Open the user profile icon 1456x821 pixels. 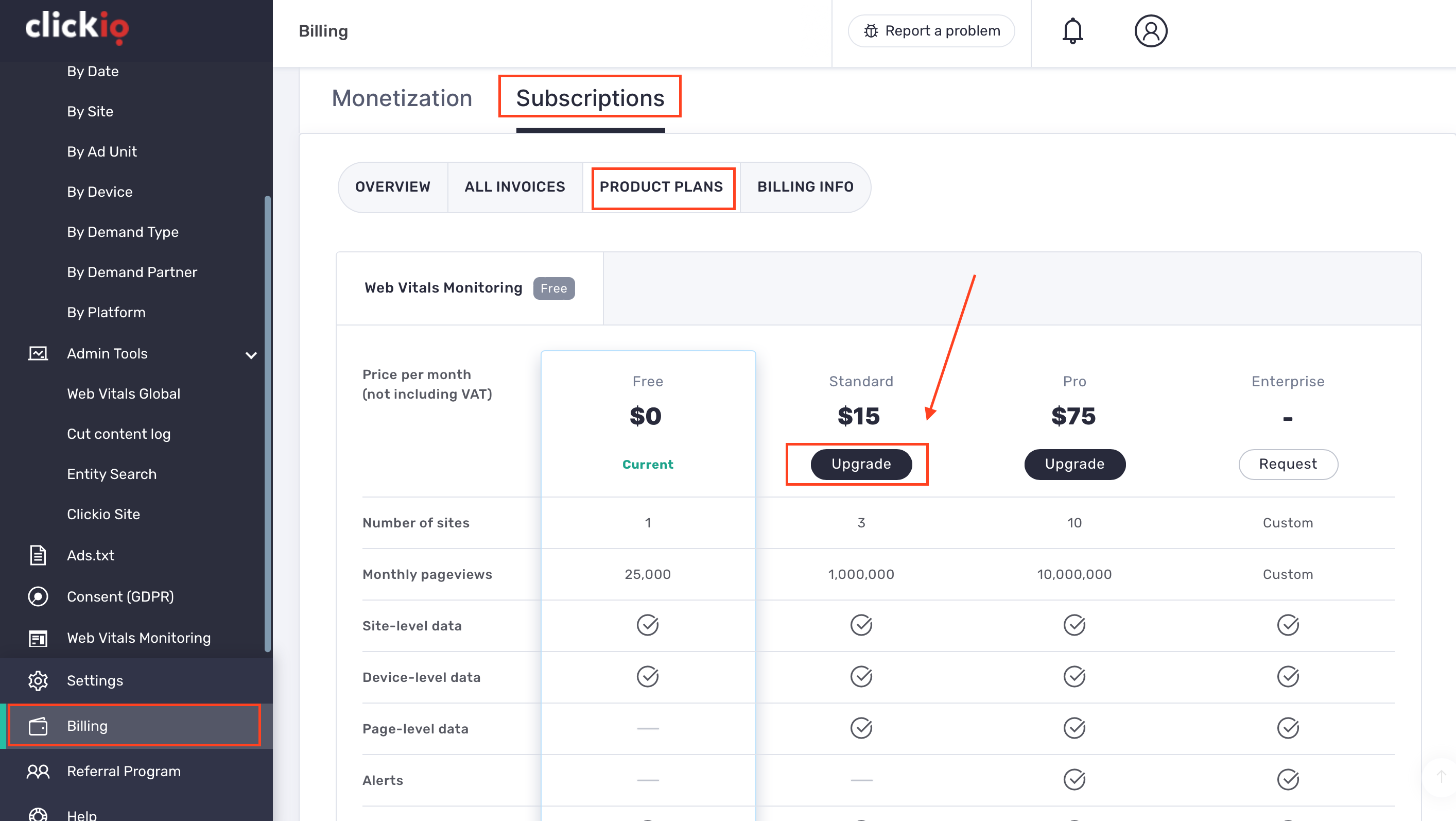click(x=1150, y=30)
